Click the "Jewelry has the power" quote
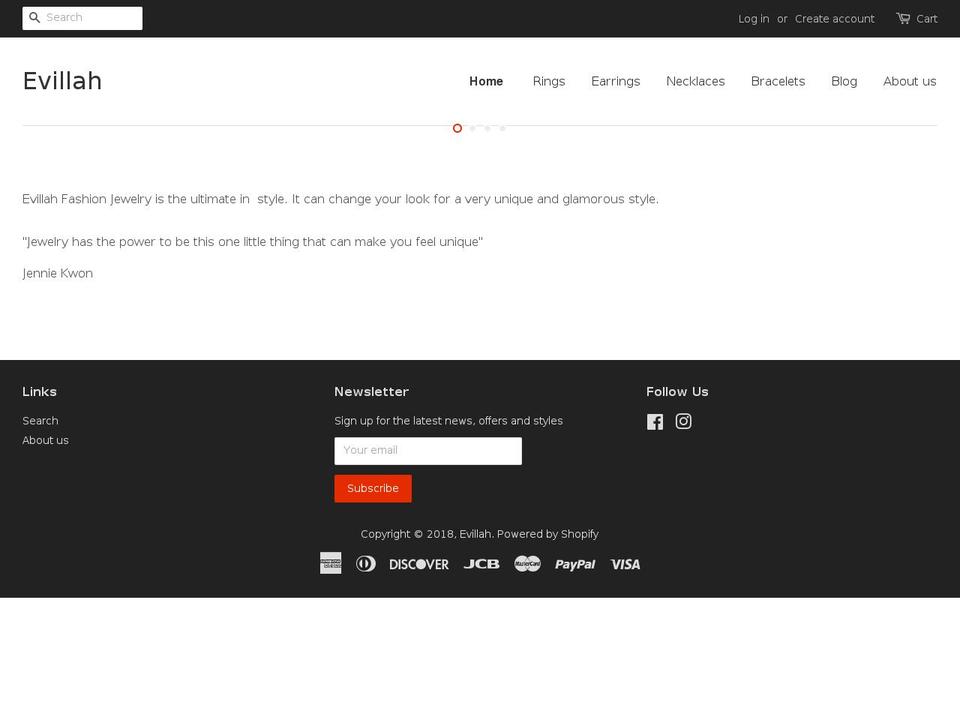Viewport: 960px width, 720px height. pyautogui.click(x=252, y=242)
